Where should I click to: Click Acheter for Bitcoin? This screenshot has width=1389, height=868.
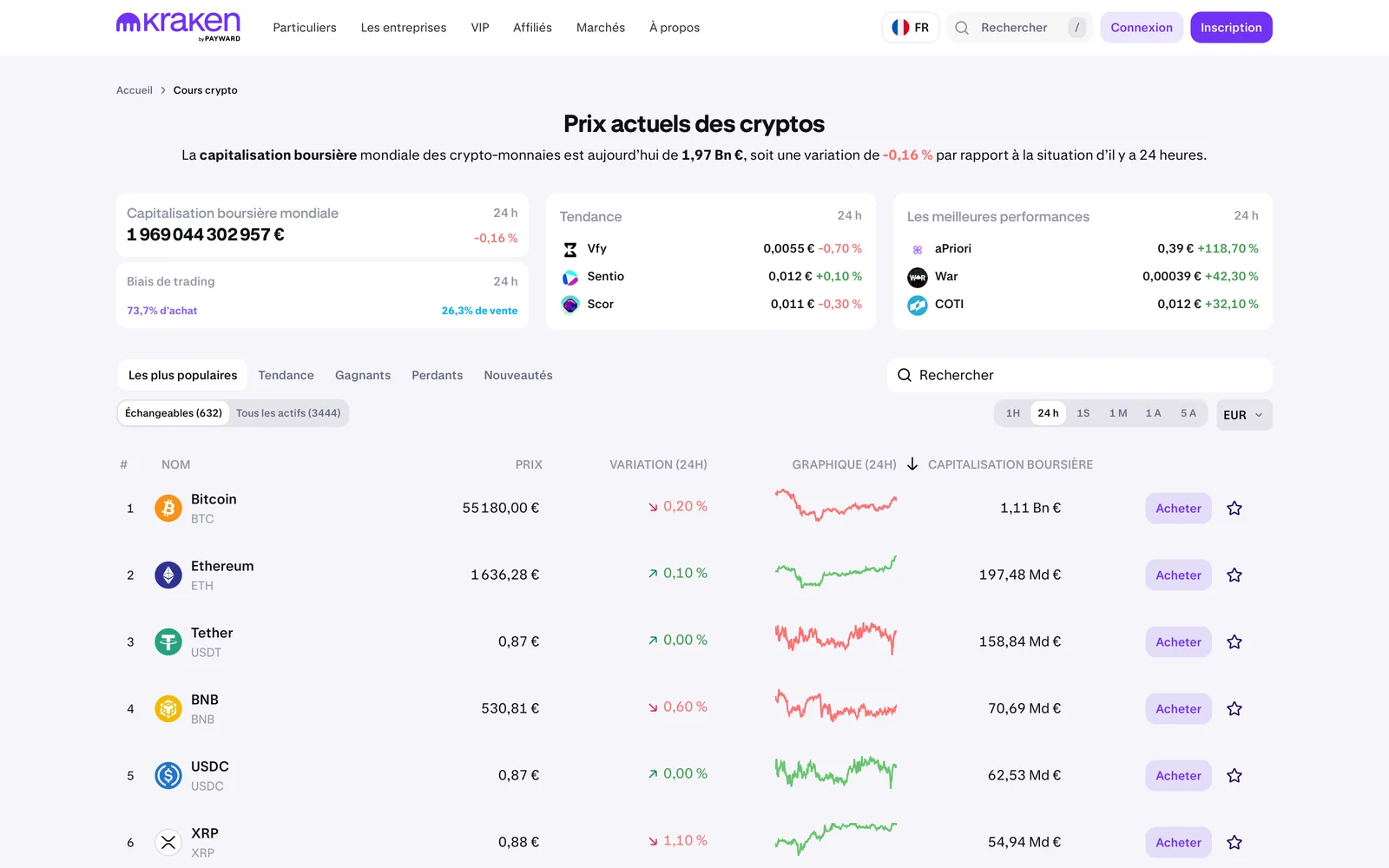pyautogui.click(x=1178, y=509)
